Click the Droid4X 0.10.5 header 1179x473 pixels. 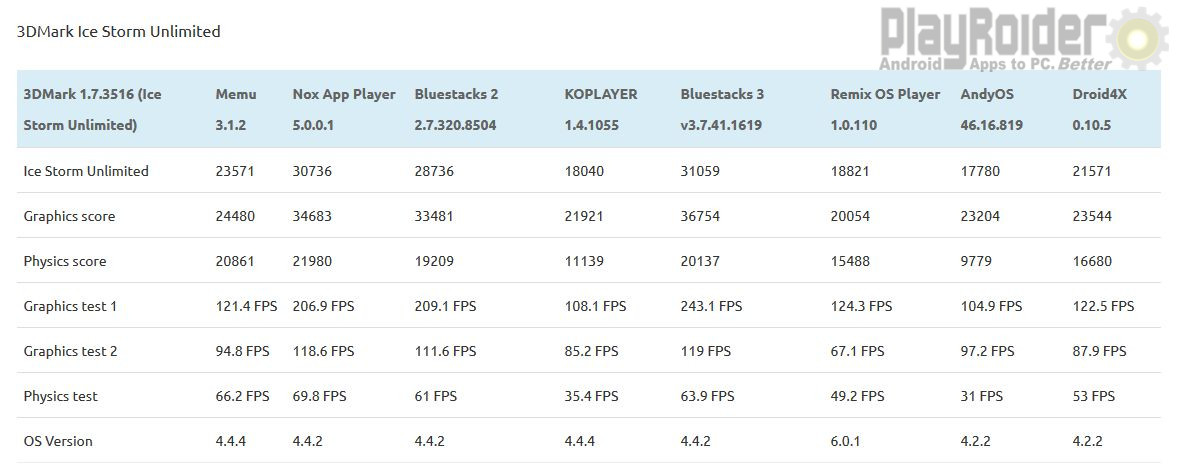tap(1093, 110)
